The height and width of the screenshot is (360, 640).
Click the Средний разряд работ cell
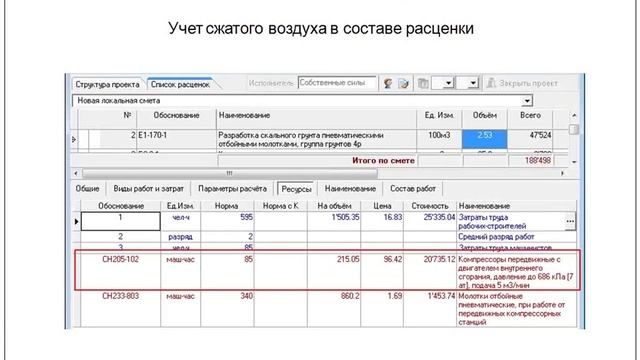[517, 237]
